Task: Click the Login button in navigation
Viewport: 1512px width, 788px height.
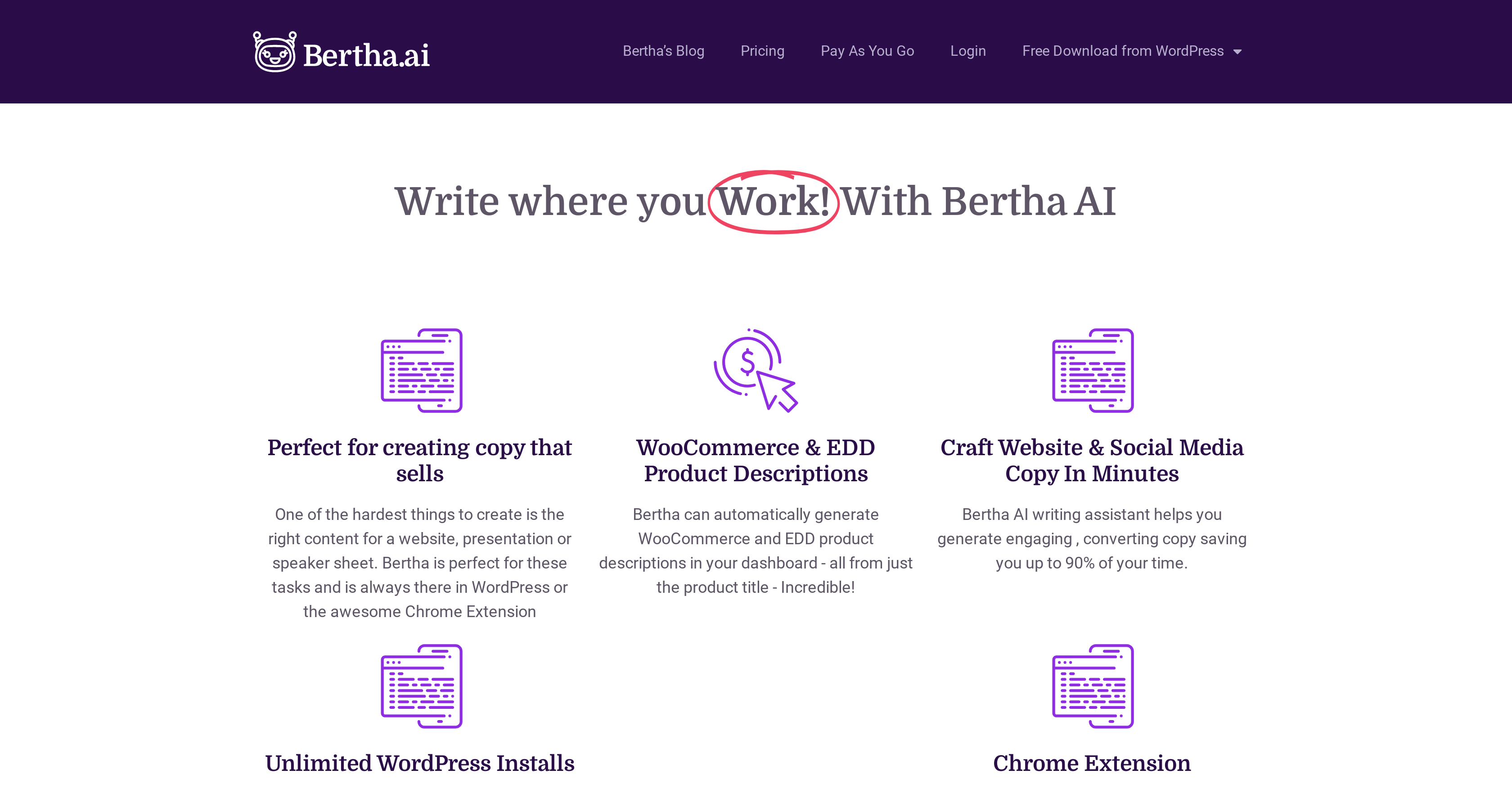Action: [x=966, y=51]
